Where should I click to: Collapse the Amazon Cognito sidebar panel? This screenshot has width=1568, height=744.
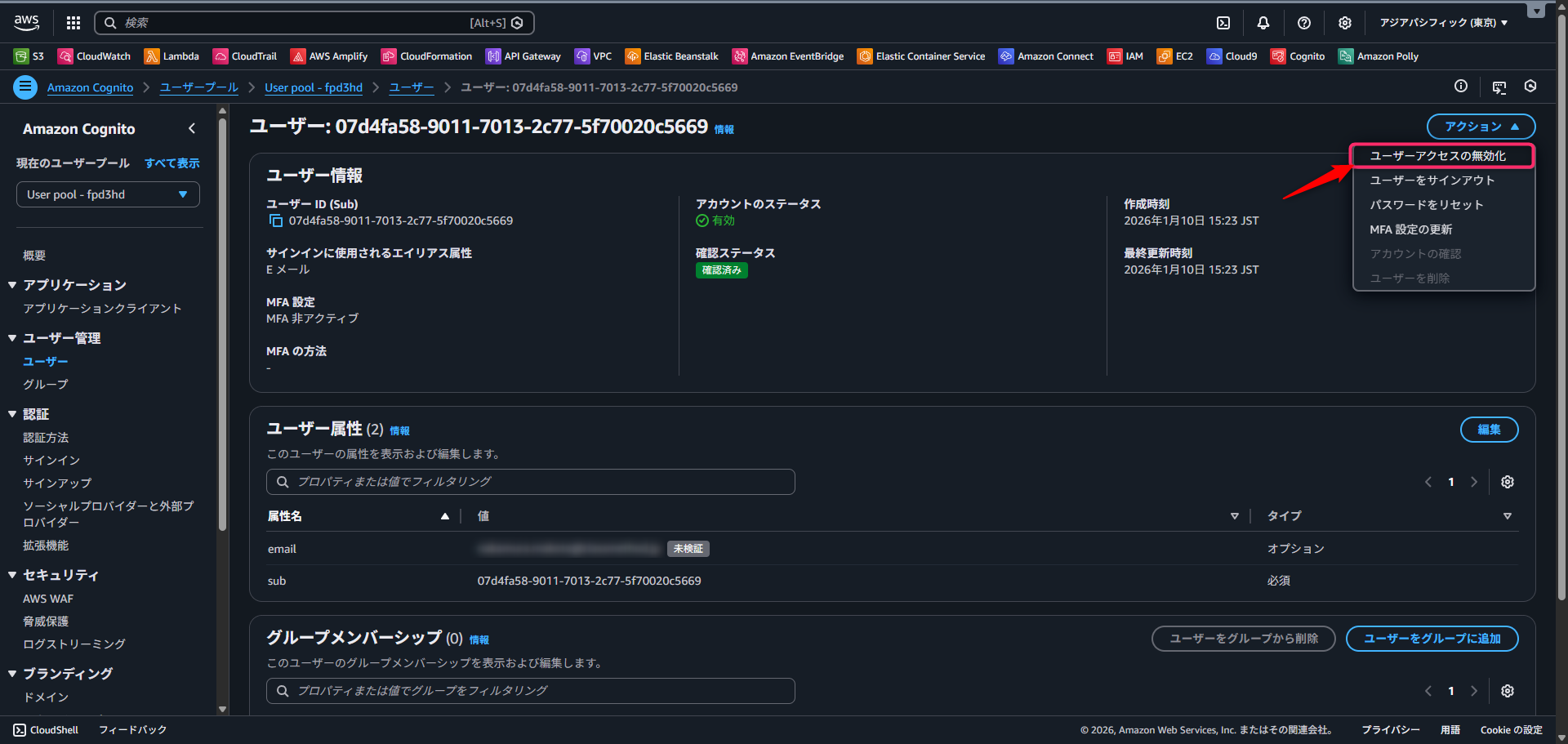[x=192, y=128]
